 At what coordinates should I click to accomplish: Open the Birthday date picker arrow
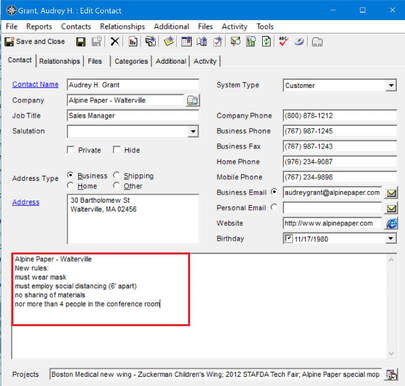(x=391, y=239)
